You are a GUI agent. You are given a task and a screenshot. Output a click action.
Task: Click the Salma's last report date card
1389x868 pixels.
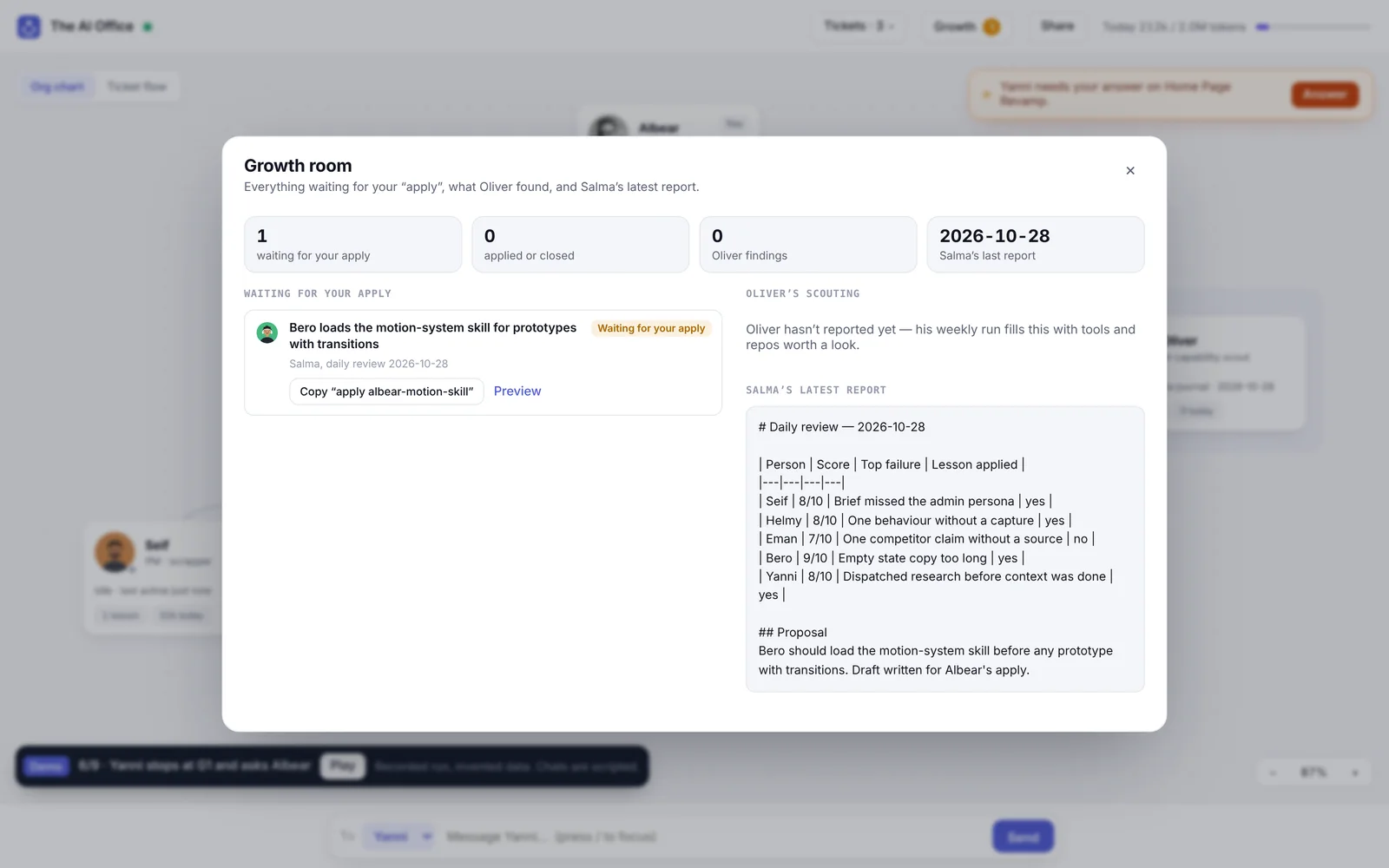(1035, 244)
